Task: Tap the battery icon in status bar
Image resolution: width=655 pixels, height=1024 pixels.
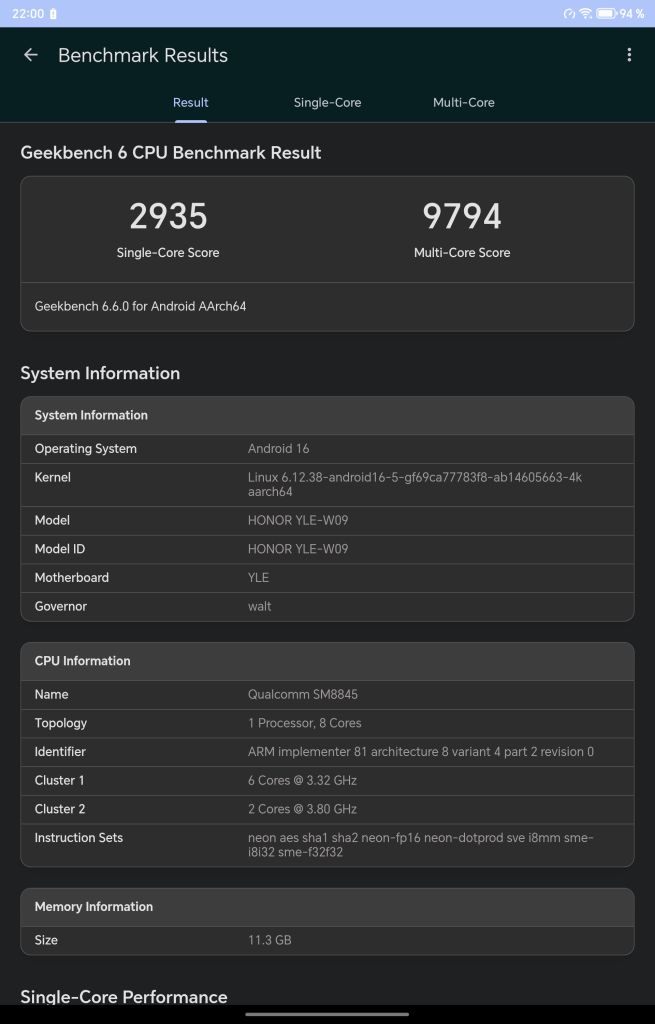Action: [606, 13]
